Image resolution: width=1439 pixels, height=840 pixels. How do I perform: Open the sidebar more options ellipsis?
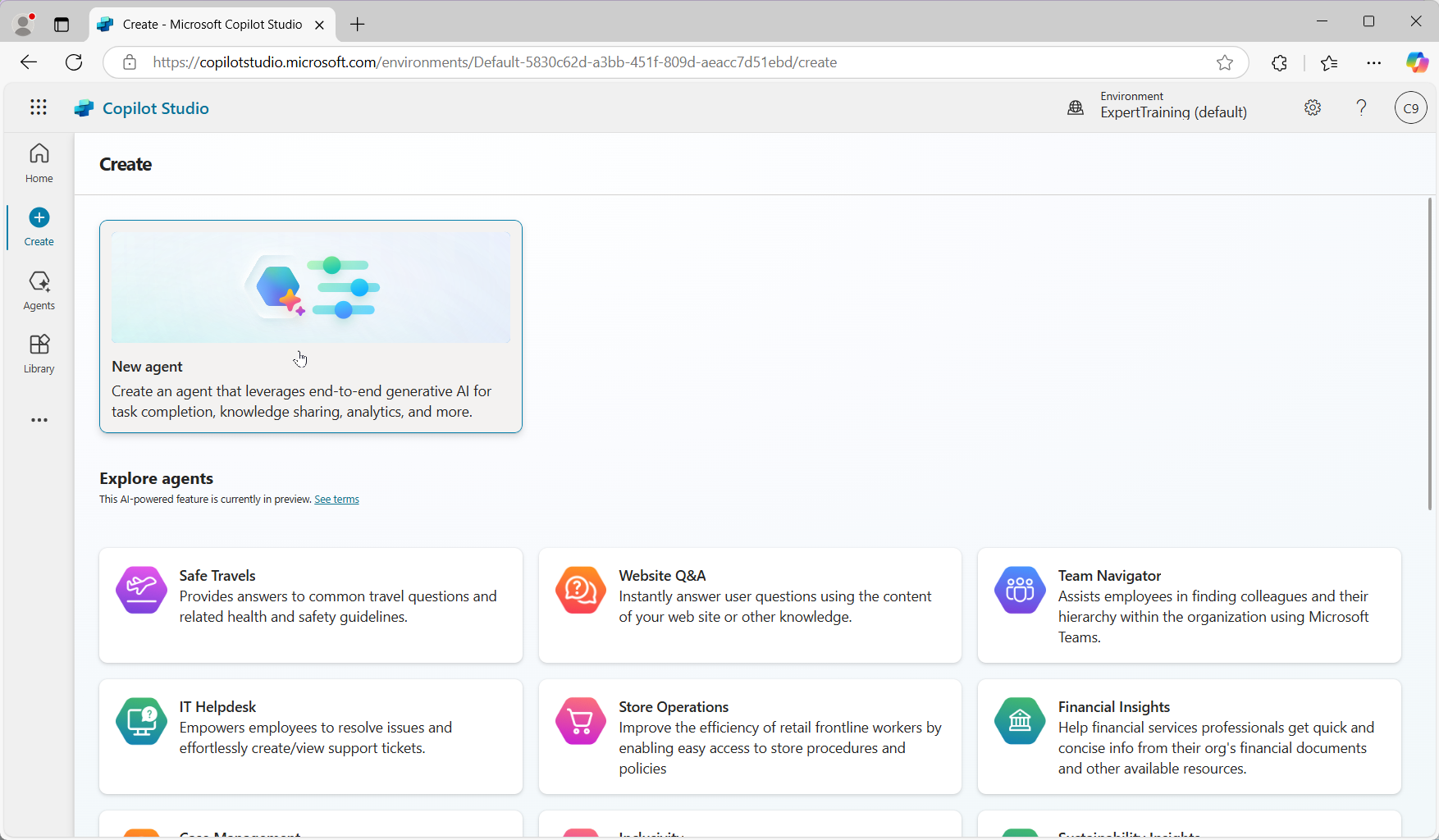tap(39, 420)
